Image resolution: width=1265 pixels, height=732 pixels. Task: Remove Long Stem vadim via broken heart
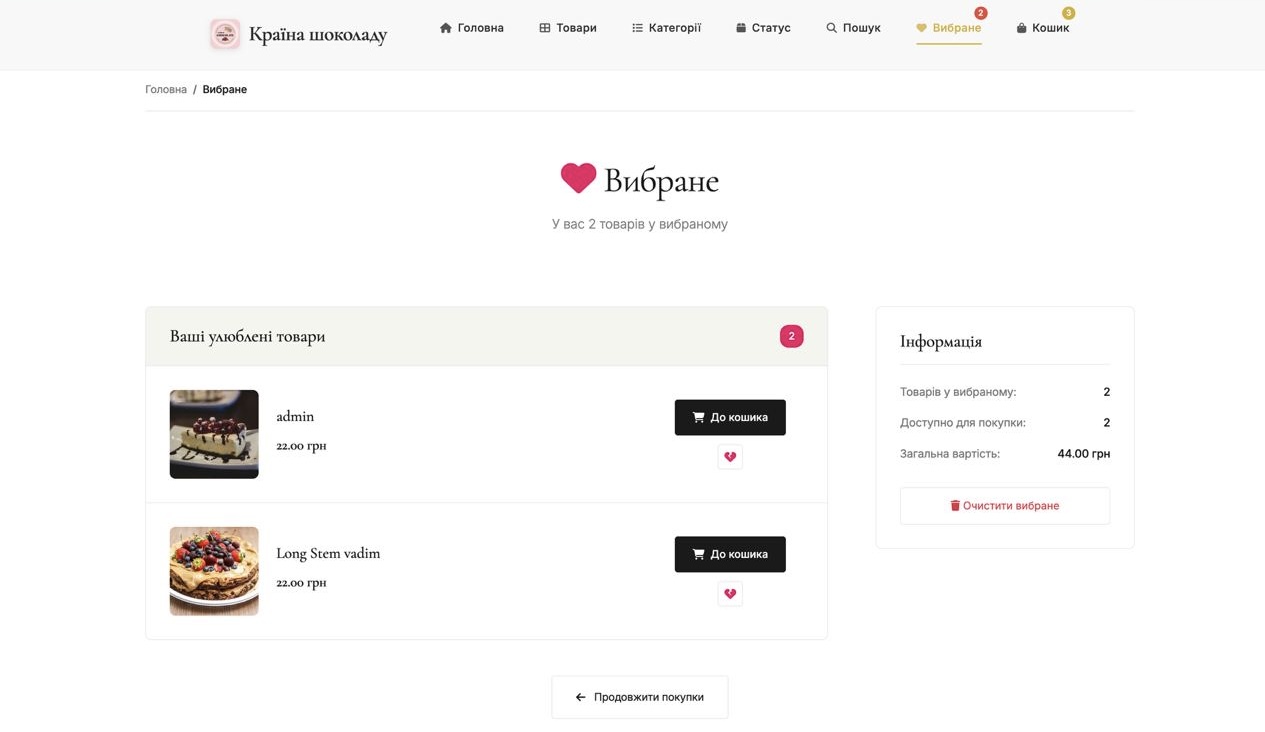(730, 594)
